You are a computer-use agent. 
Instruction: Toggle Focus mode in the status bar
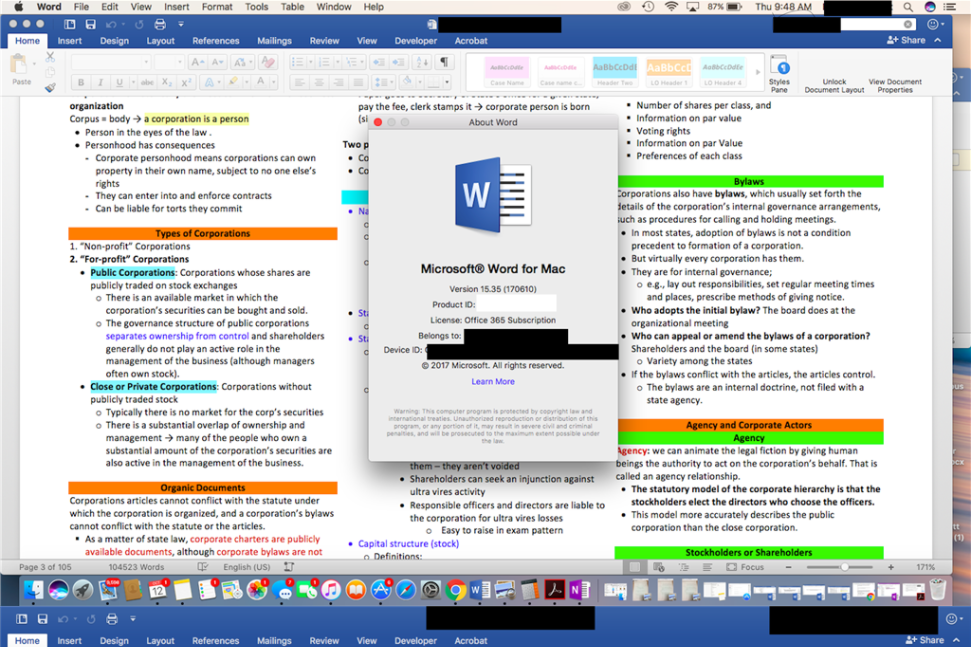746,567
